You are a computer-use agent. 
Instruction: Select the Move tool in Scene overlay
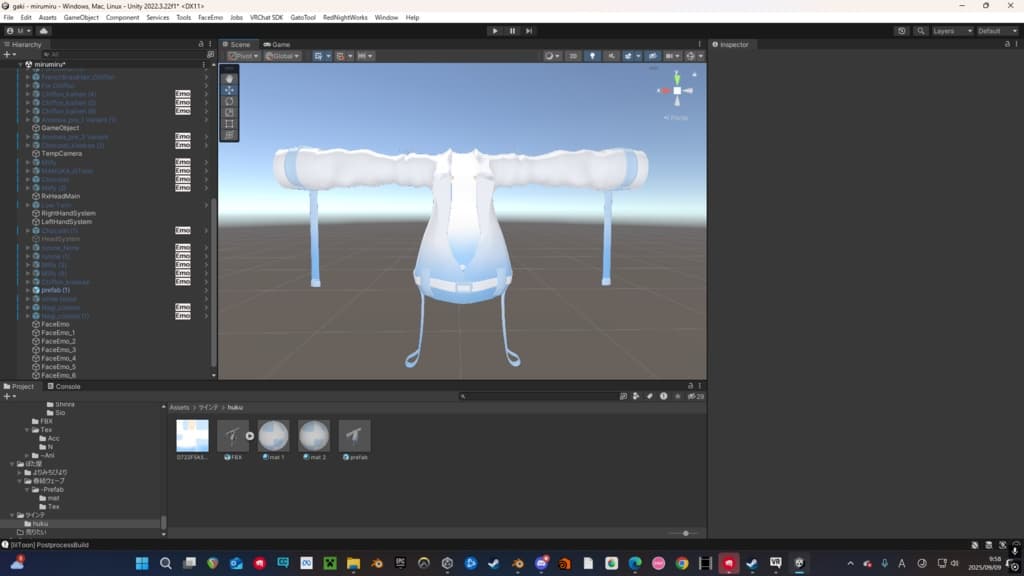[229, 90]
